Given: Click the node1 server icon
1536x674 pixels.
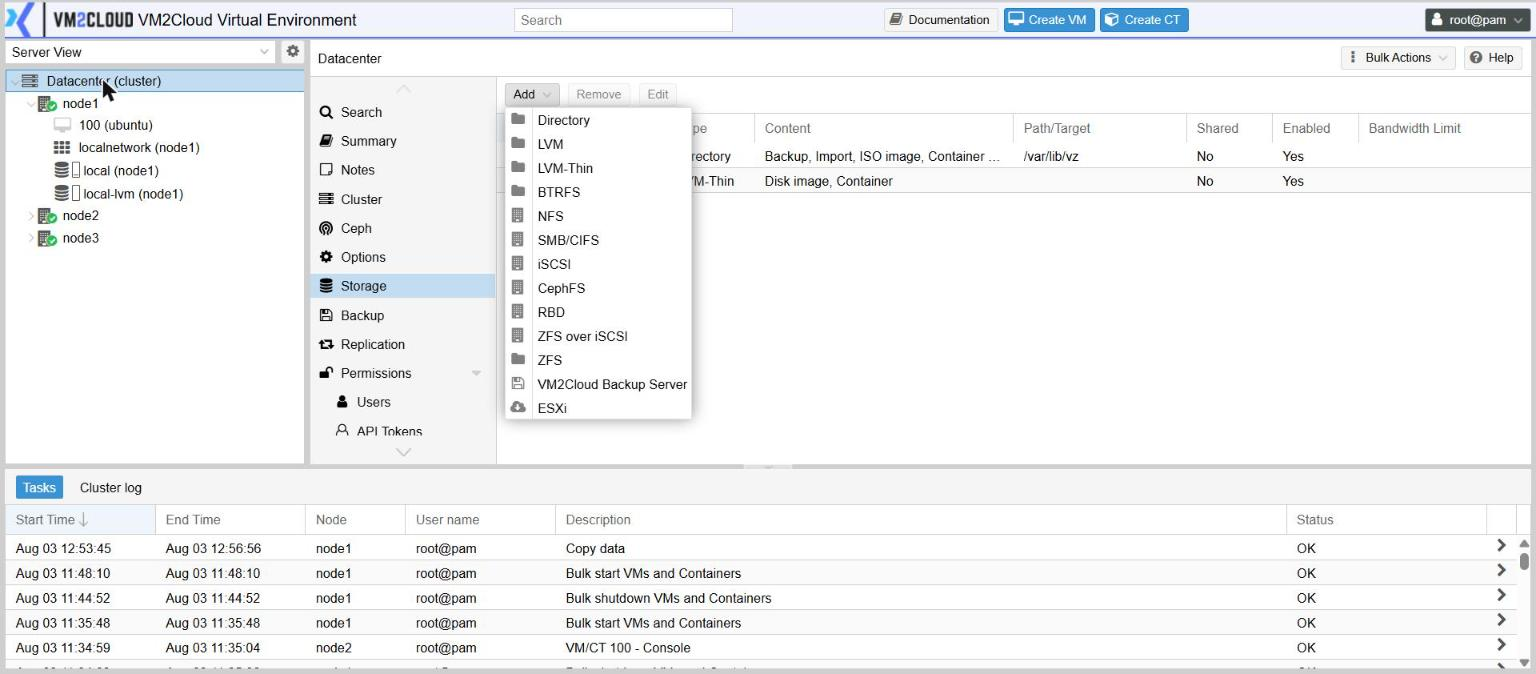Looking at the screenshot, I should tap(47, 104).
